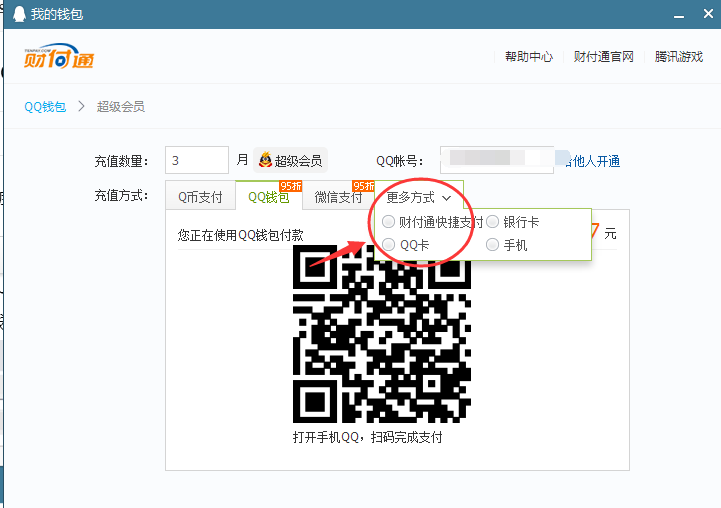721x508 pixels.
Task: Click the Tenpay 财付通 logo
Action: click(59, 56)
